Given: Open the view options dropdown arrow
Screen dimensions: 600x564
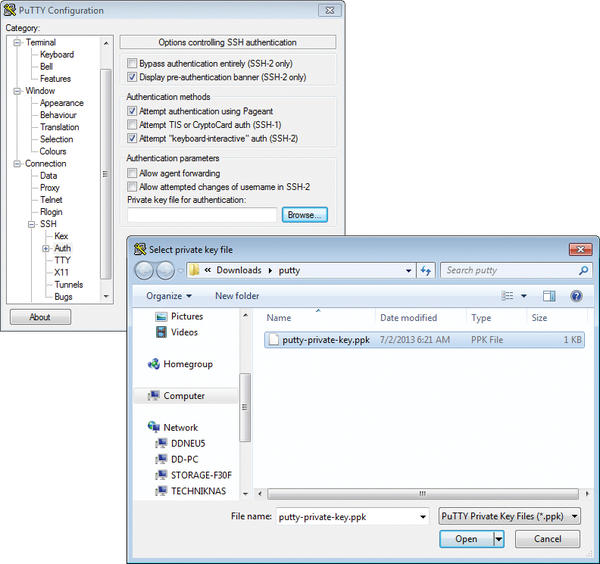Looking at the screenshot, I should coord(524,296).
